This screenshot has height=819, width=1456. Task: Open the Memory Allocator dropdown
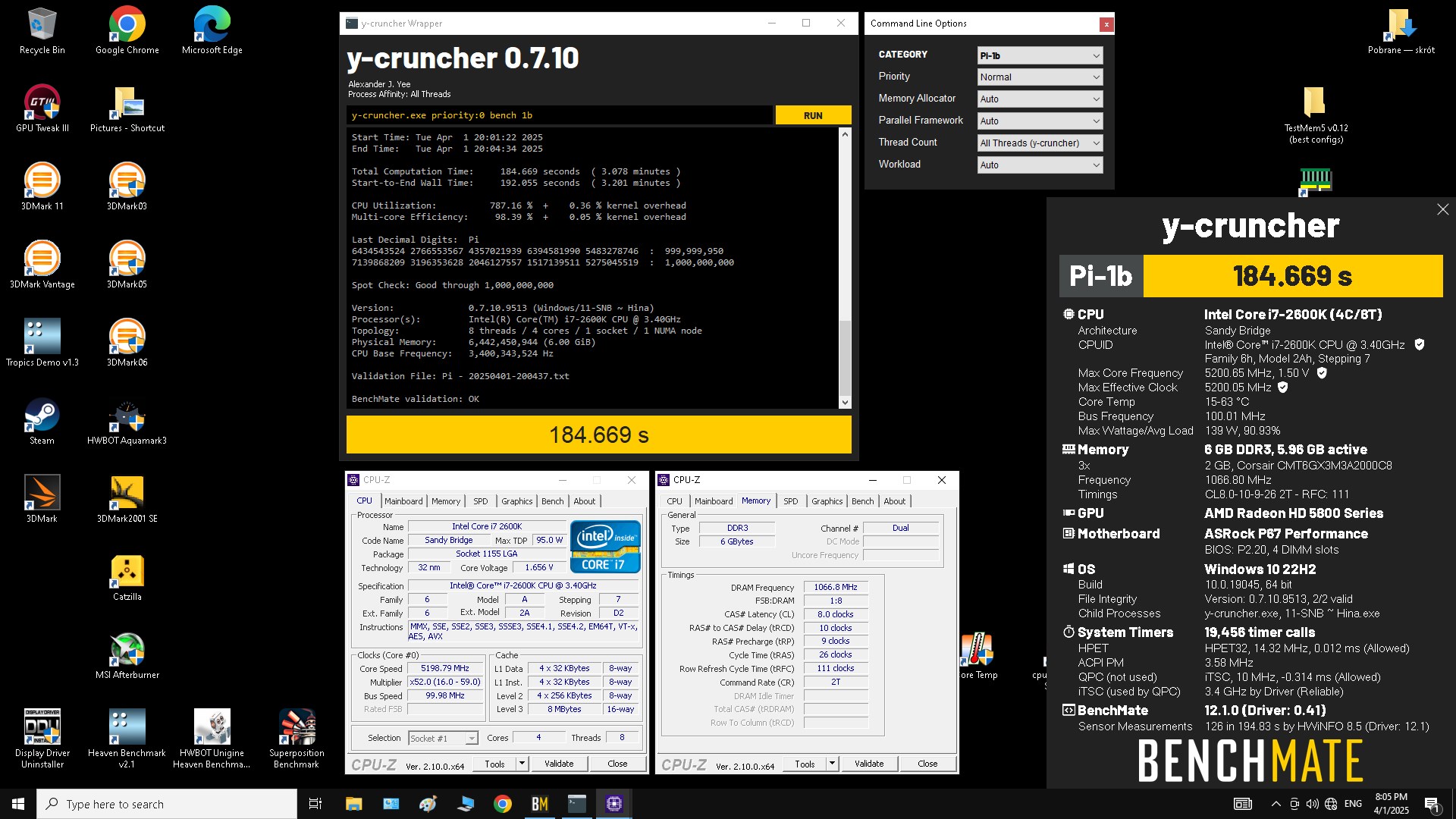(x=1040, y=99)
